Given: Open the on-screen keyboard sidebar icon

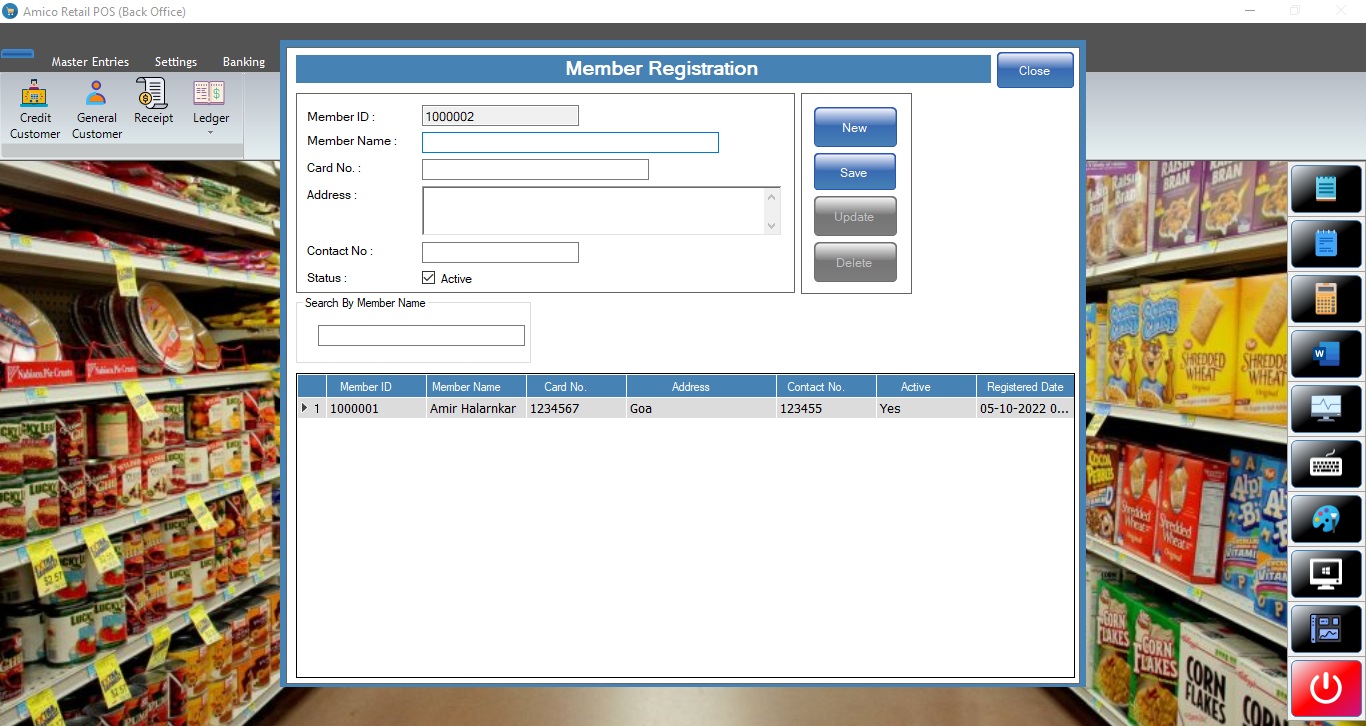Looking at the screenshot, I should 1326,464.
